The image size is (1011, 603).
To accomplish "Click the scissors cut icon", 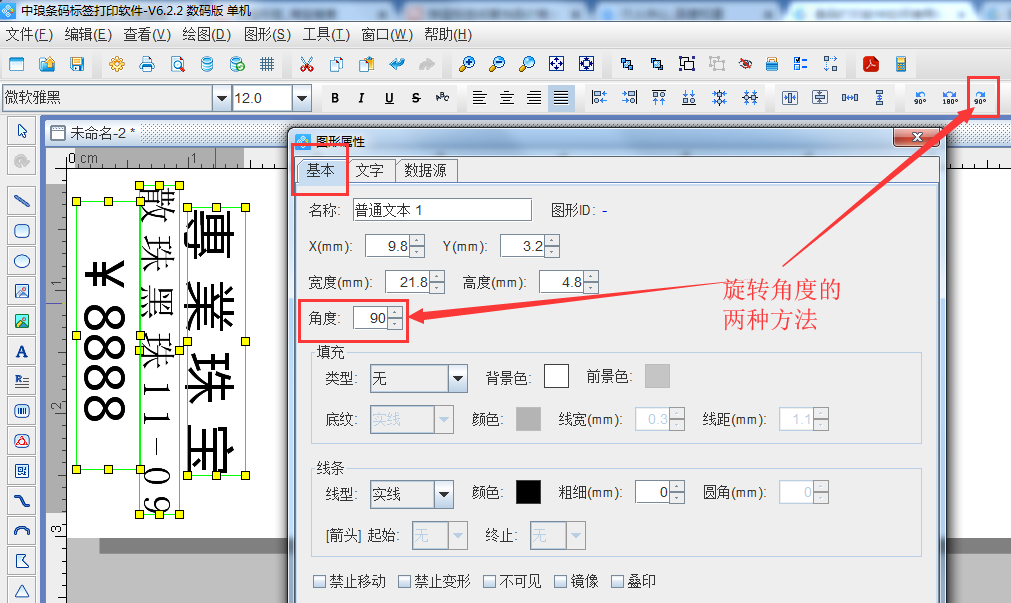I will pos(307,65).
